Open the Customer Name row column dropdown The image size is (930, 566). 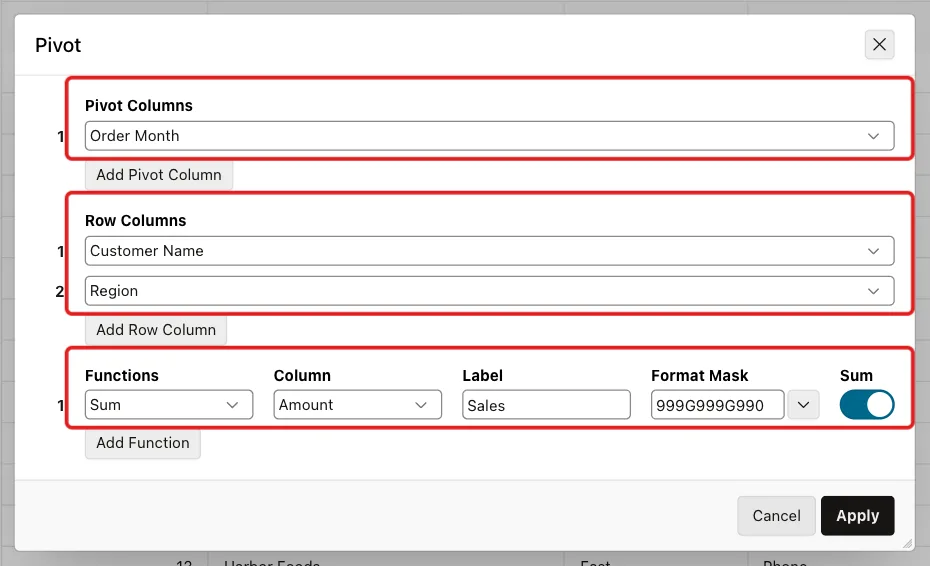point(489,251)
